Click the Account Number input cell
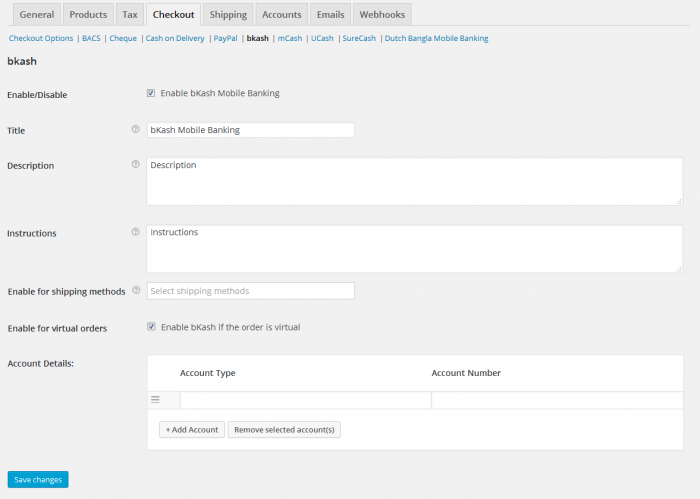Screen dimensions: 700x499 (556, 400)
